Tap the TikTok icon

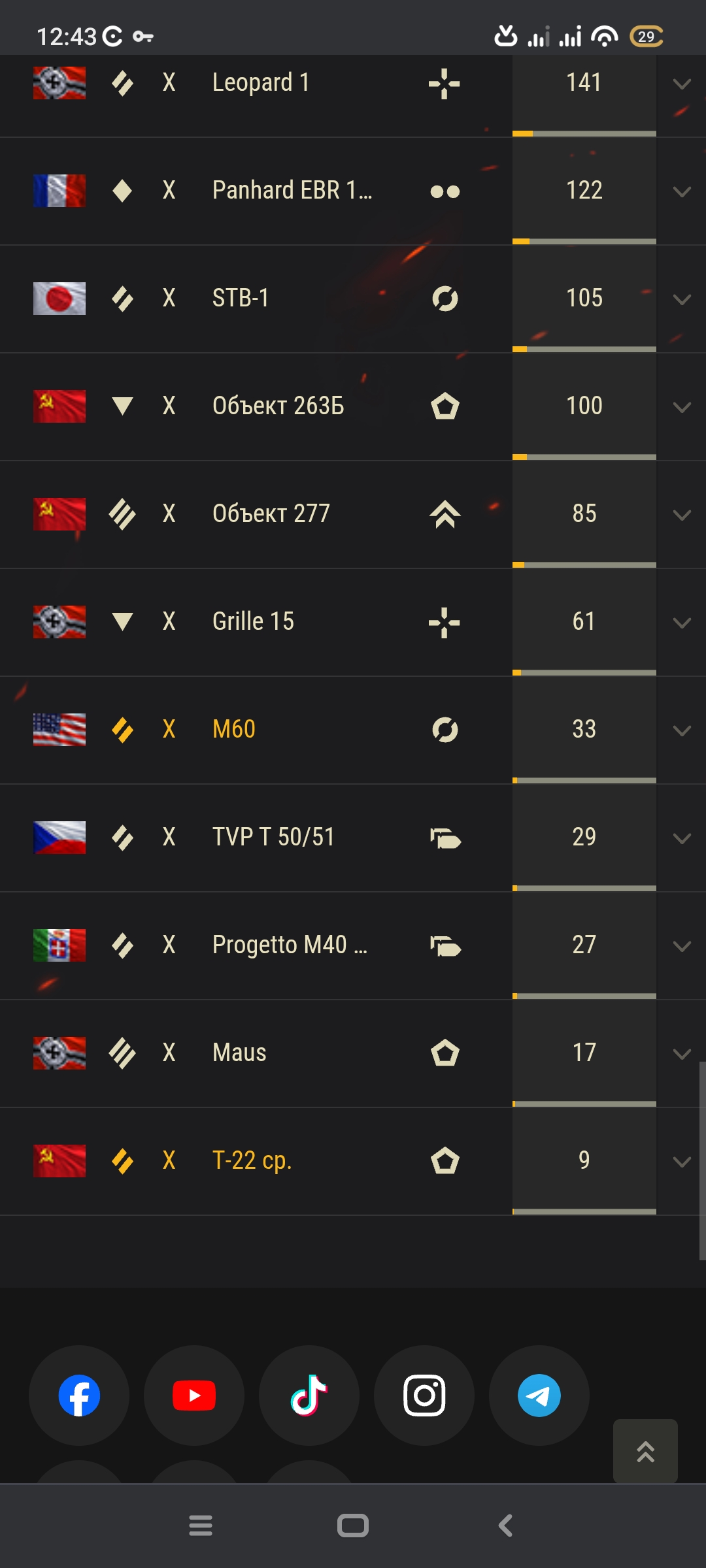tap(309, 1396)
